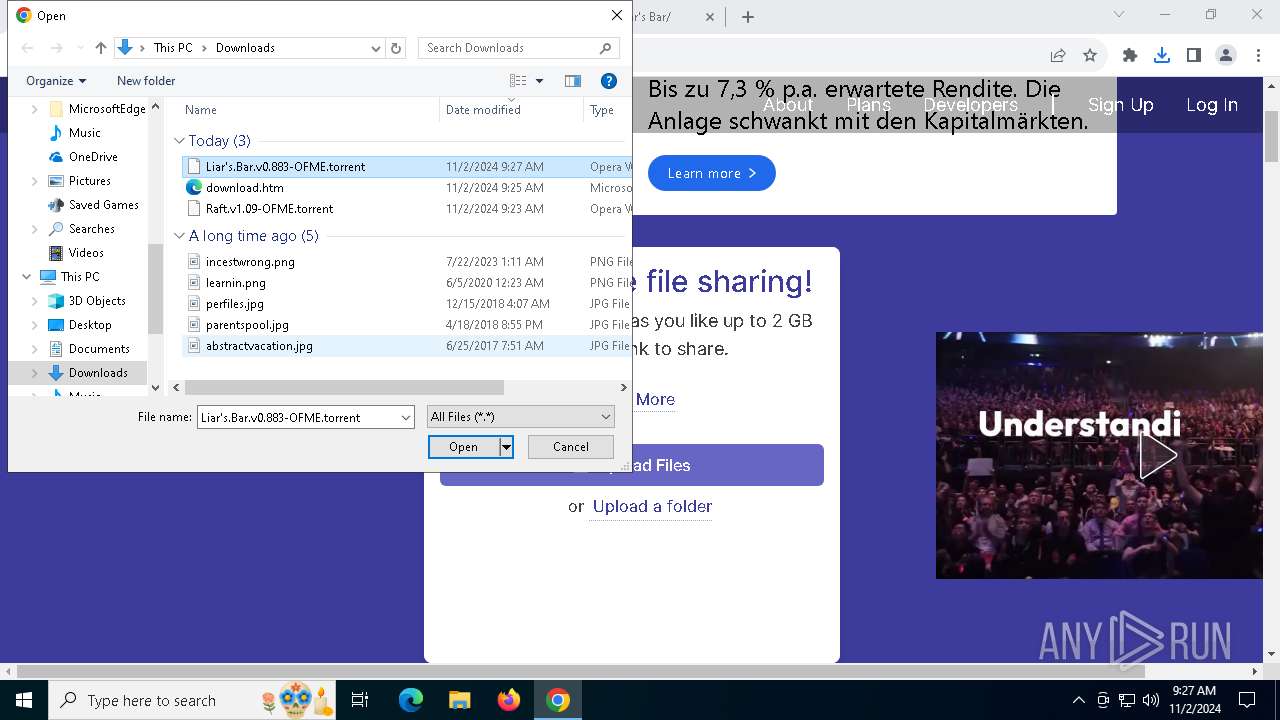Open Firefox from taskbar

coord(509,700)
